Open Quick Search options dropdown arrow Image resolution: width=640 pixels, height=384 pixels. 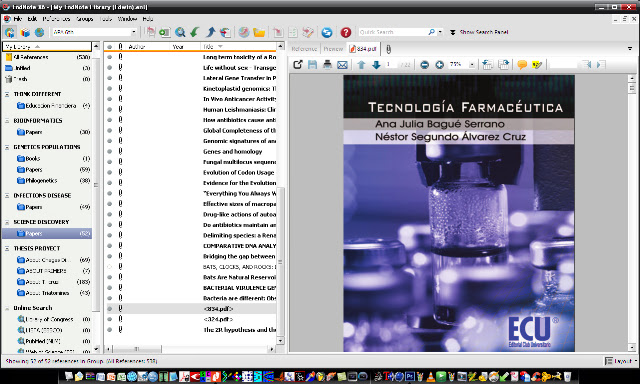[x=440, y=32]
